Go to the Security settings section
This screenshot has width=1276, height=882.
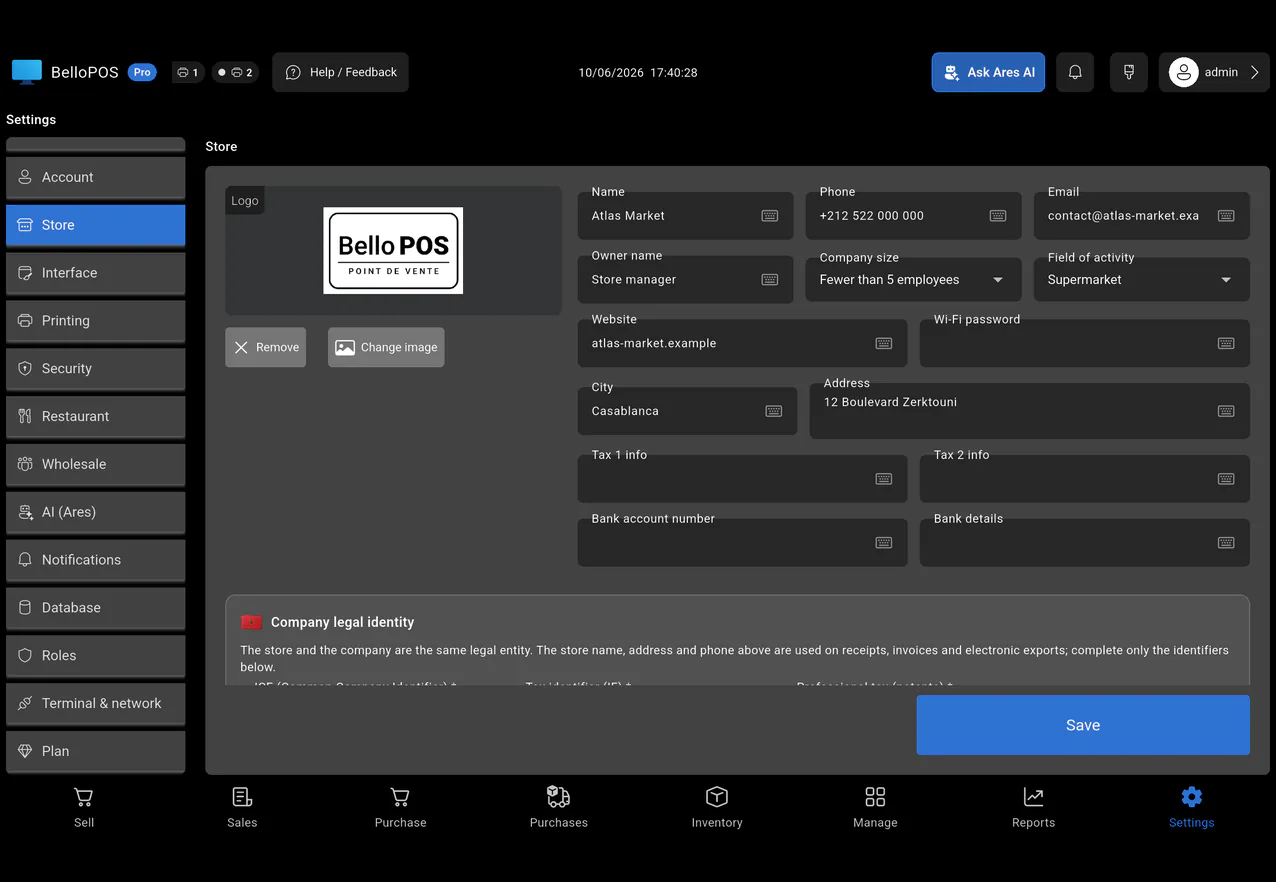tap(96, 369)
